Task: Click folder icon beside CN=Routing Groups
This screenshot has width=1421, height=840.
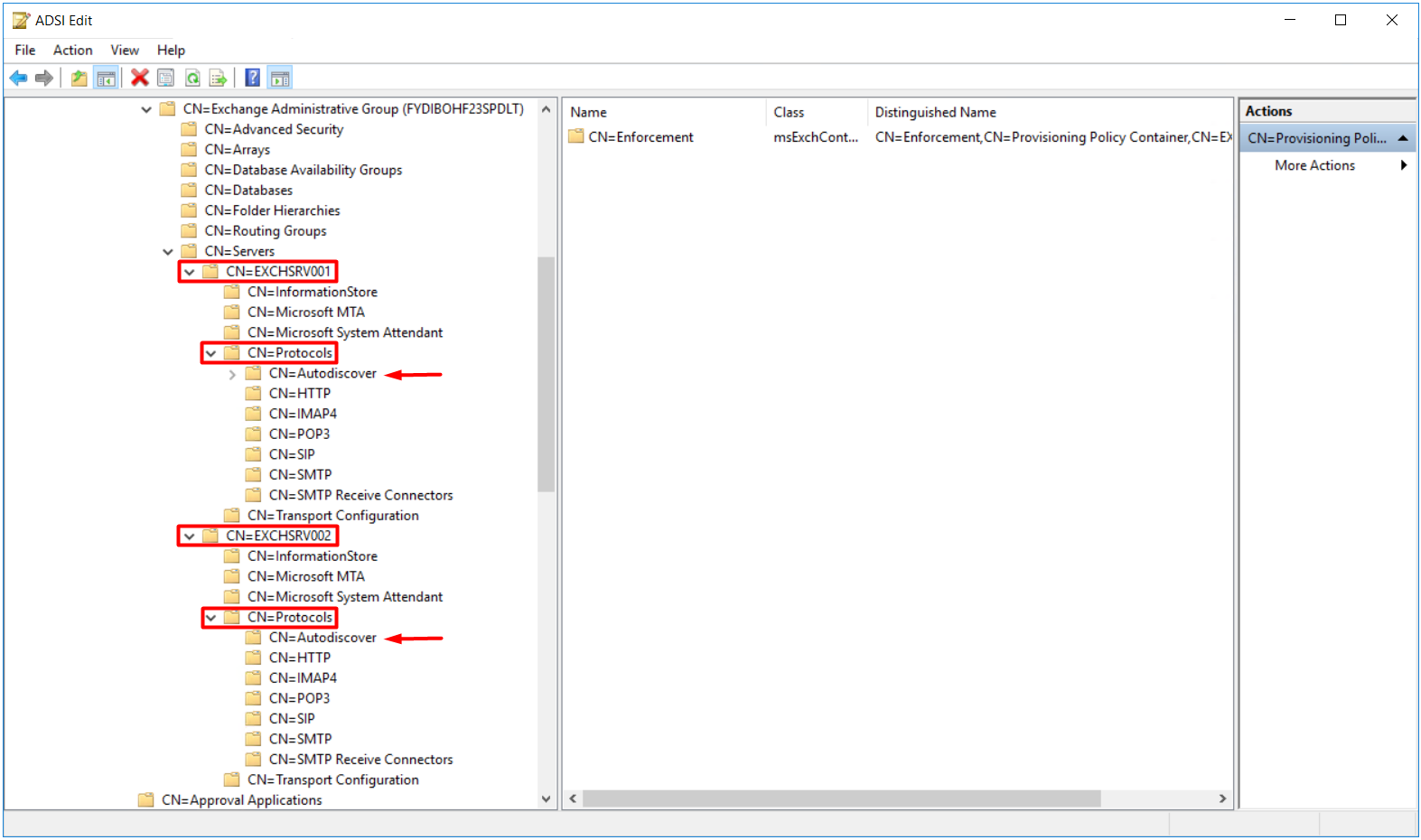Action: click(x=189, y=230)
